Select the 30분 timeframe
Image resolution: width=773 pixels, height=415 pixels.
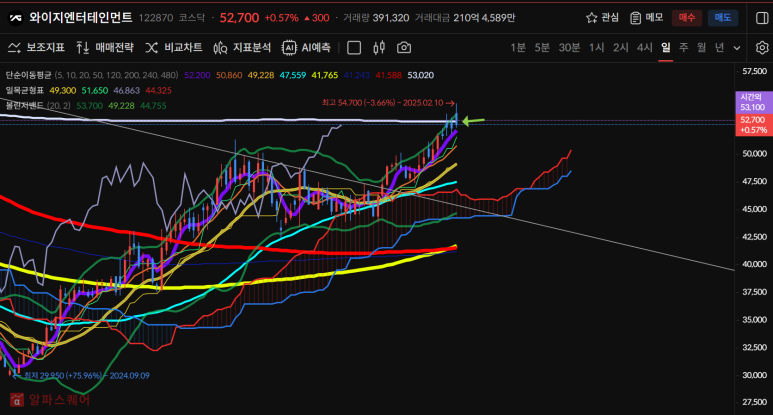coord(569,48)
